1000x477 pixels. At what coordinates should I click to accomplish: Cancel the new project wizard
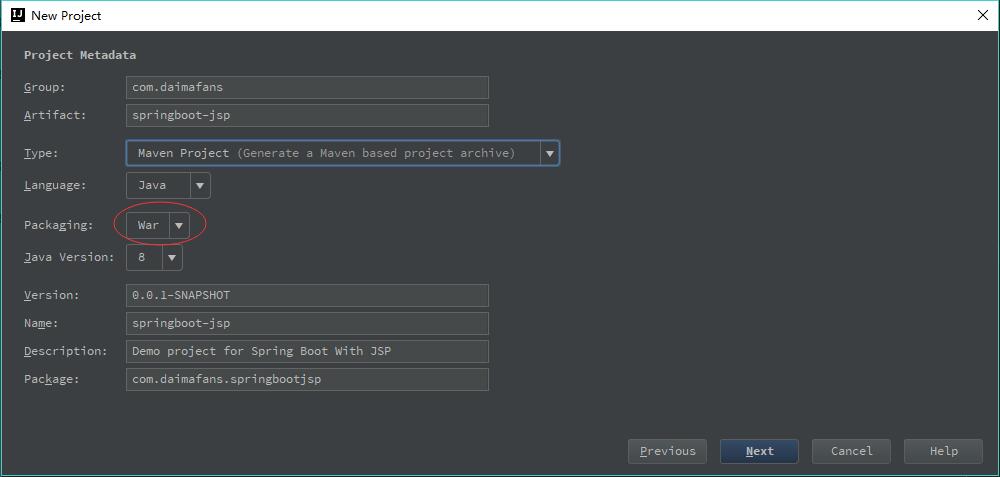[x=851, y=451]
